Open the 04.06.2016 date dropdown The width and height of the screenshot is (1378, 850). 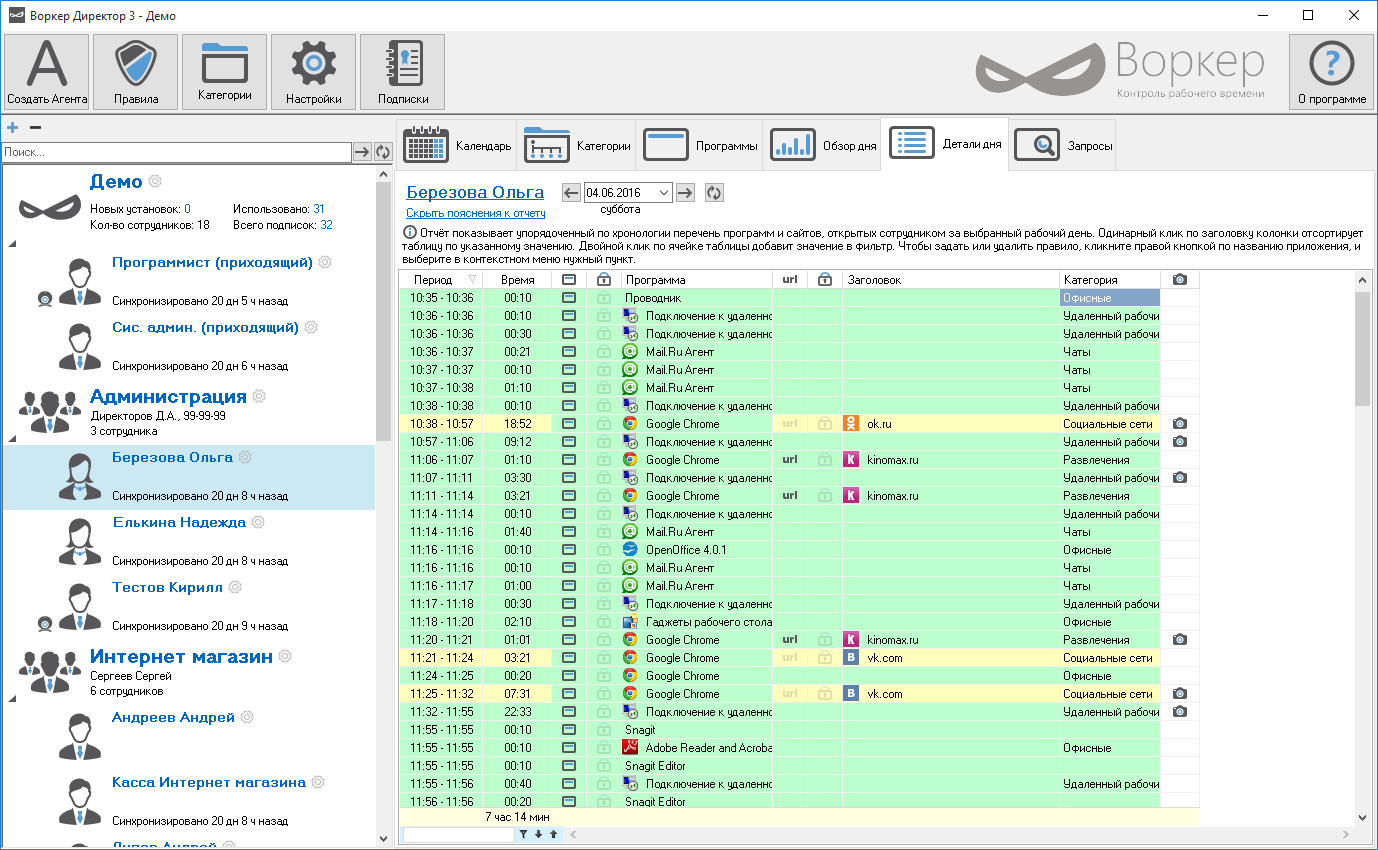[x=664, y=193]
